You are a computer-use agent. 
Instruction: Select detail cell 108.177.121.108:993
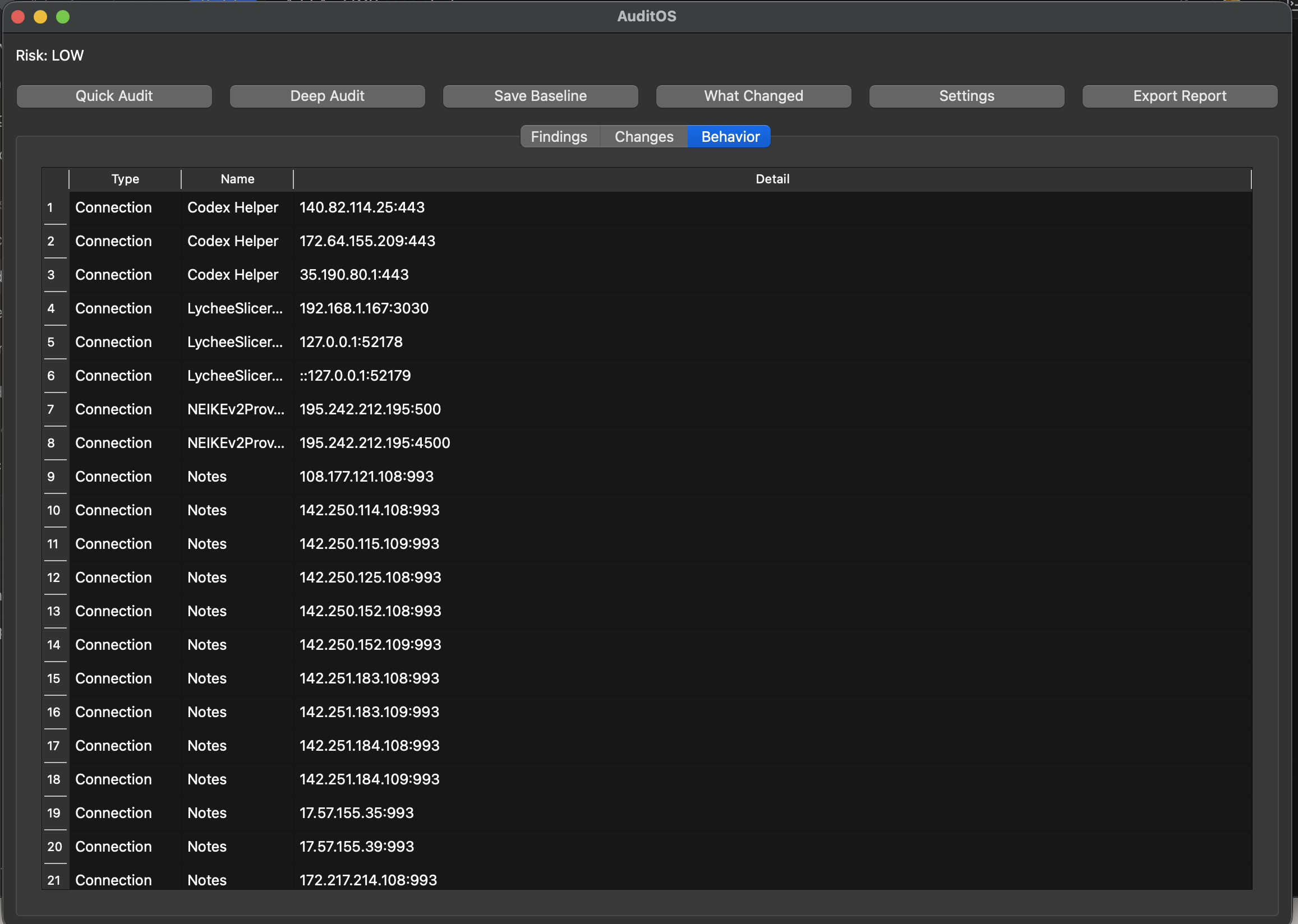click(x=772, y=476)
